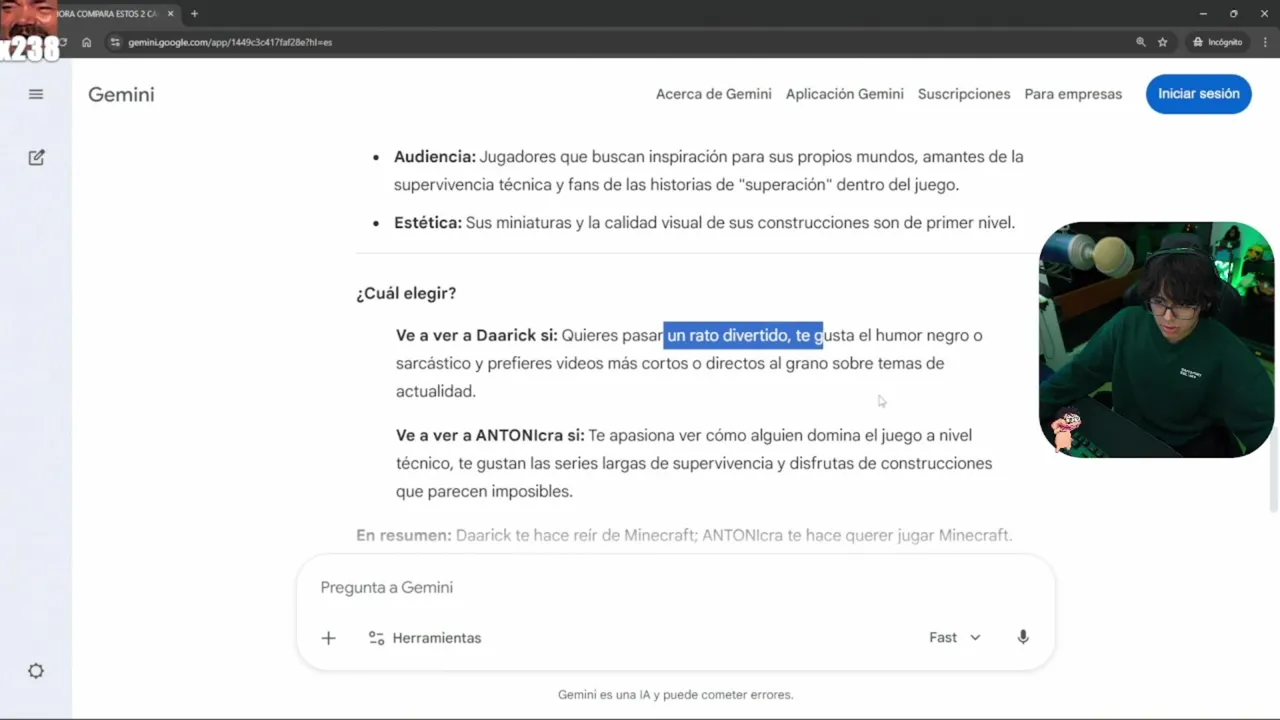The image size is (1280, 720).
Task: Click the browser home button
Action: [87, 42]
